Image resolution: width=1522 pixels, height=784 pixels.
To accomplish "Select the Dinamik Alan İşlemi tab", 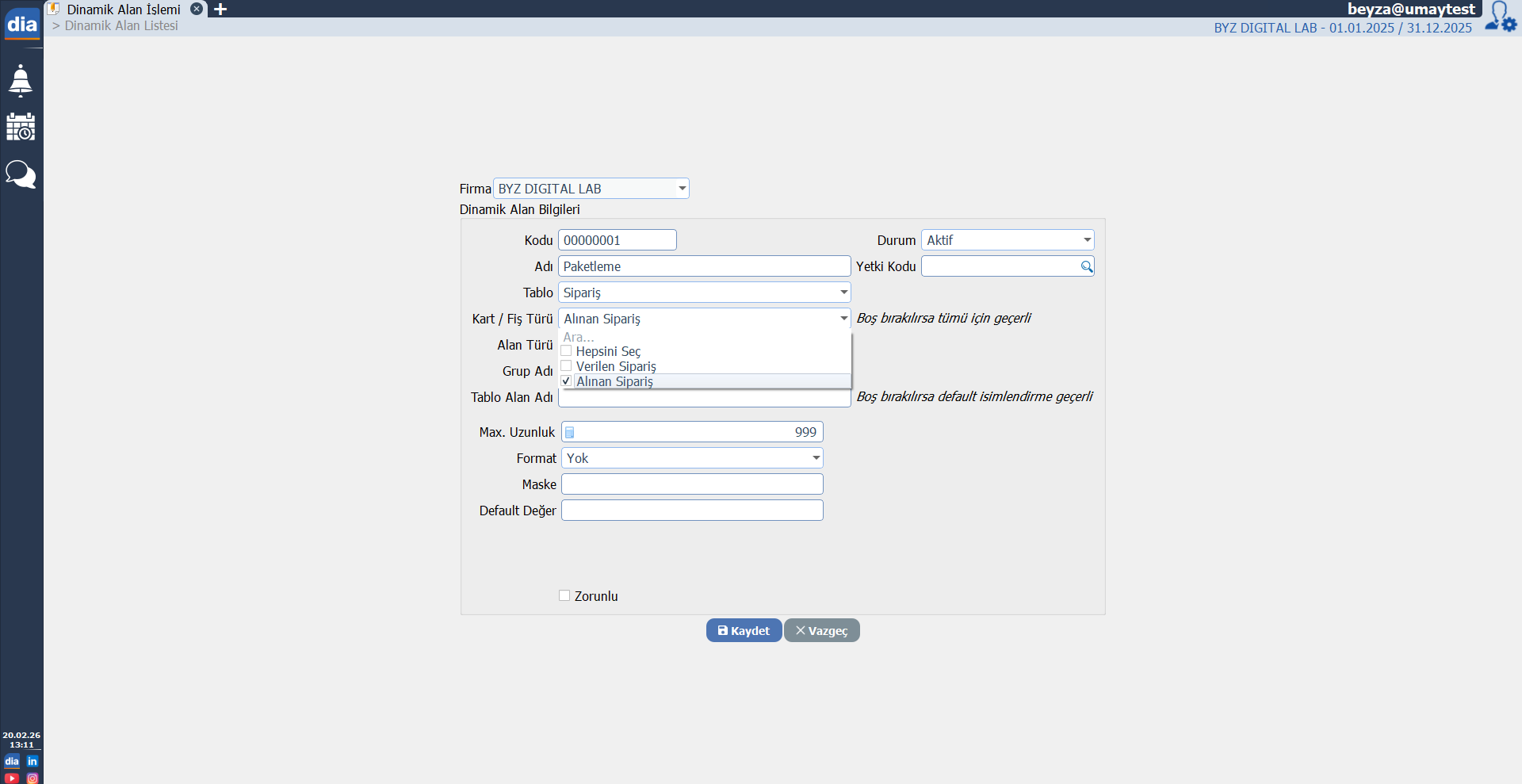I will [x=124, y=10].
